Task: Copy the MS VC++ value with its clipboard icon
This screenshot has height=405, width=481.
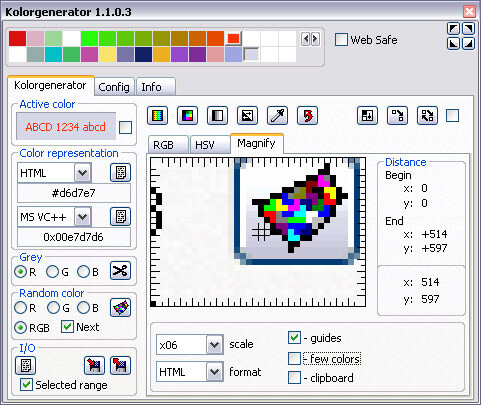Action: click(120, 217)
